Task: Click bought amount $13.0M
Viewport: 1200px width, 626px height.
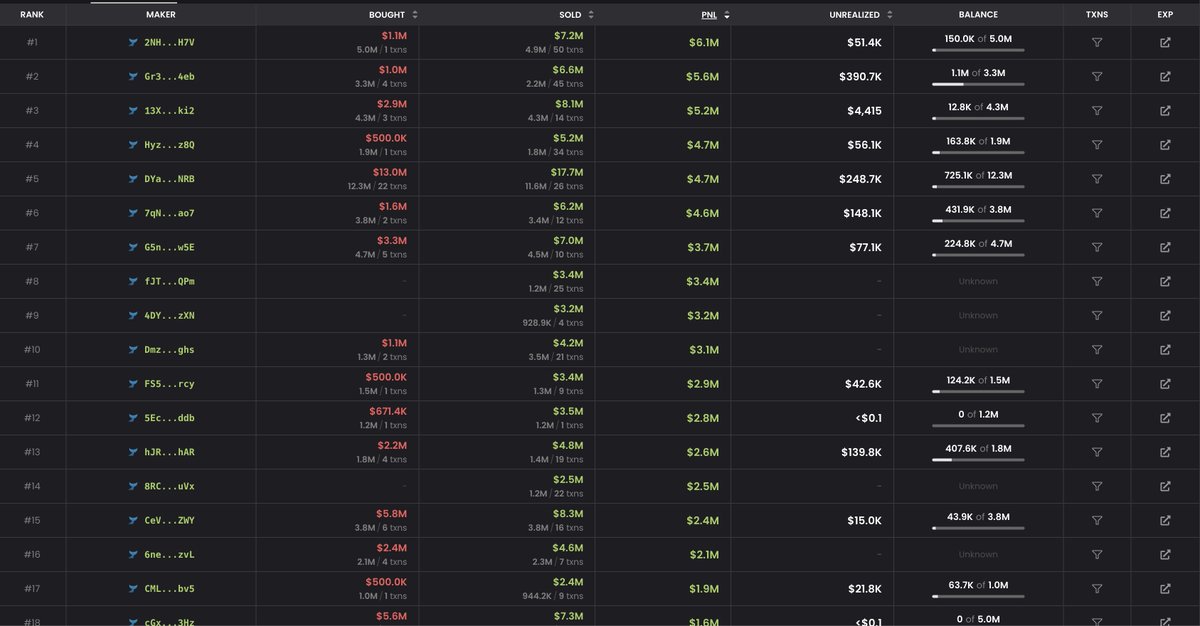Action: coord(391,172)
